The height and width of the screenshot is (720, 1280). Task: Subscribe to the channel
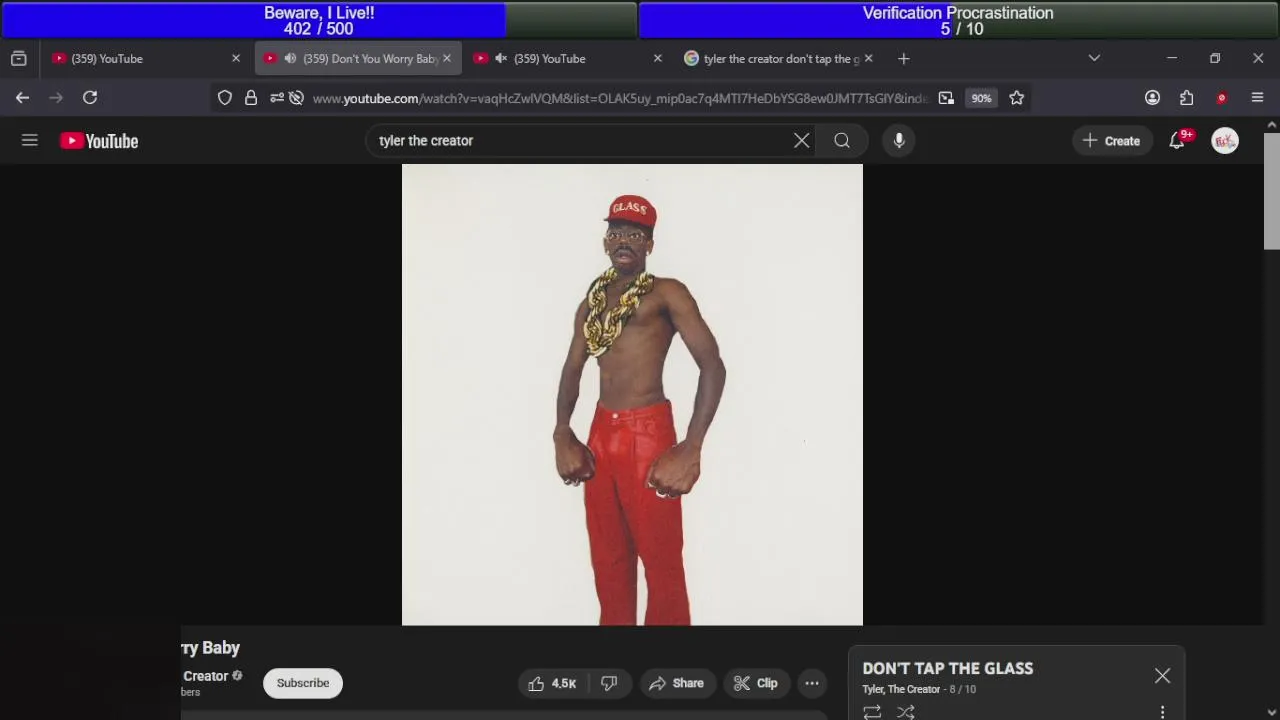click(x=303, y=683)
